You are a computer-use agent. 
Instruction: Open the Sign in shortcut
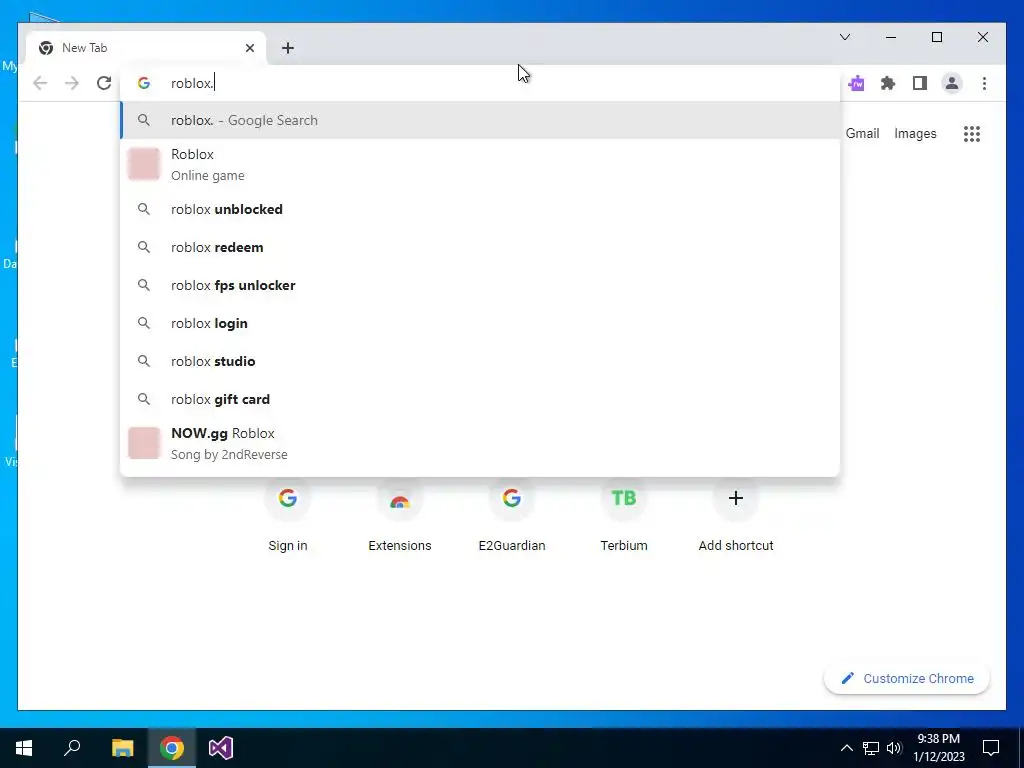[287, 517]
